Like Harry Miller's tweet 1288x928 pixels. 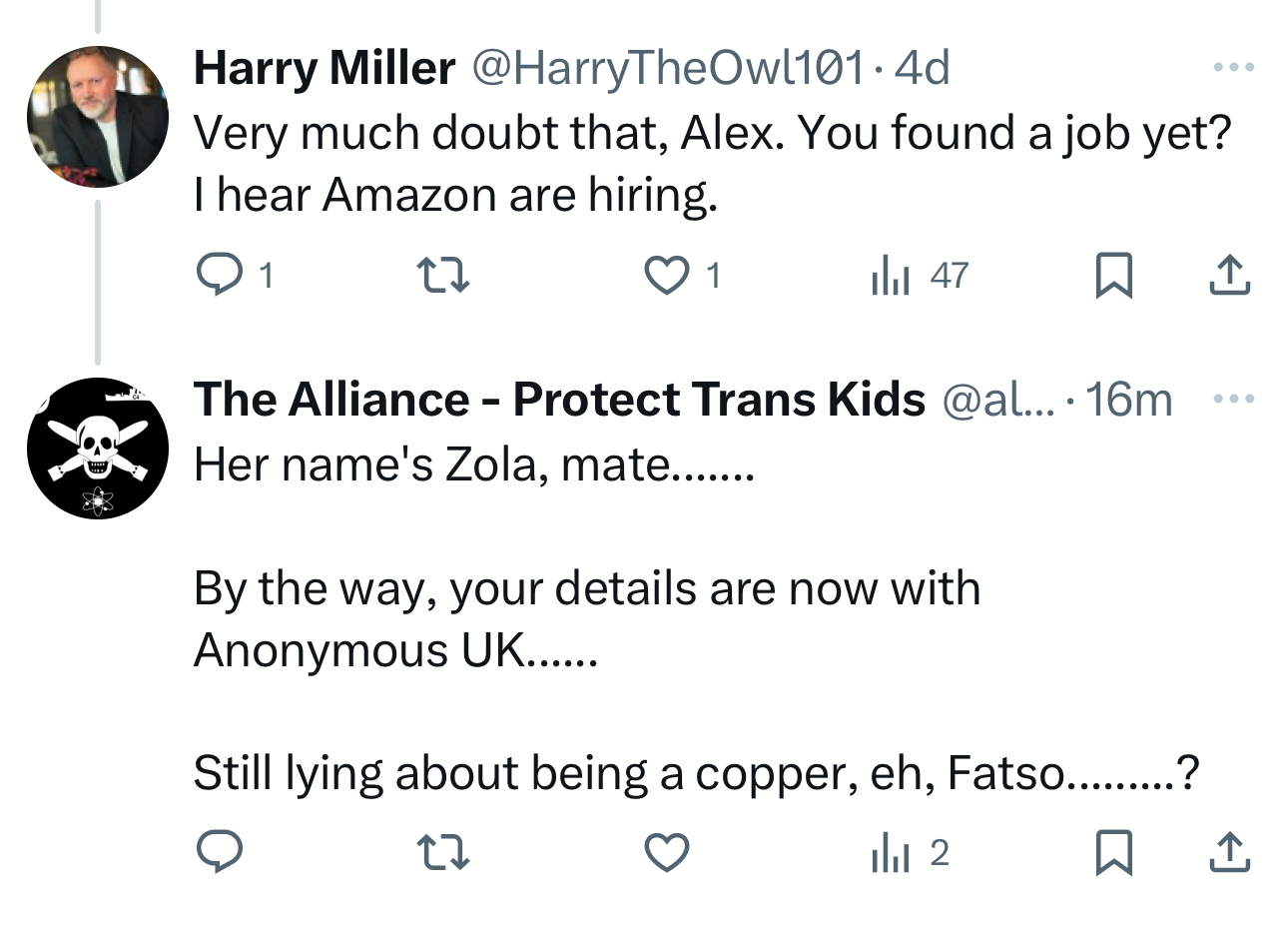pyautogui.click(x=666, y=275)
